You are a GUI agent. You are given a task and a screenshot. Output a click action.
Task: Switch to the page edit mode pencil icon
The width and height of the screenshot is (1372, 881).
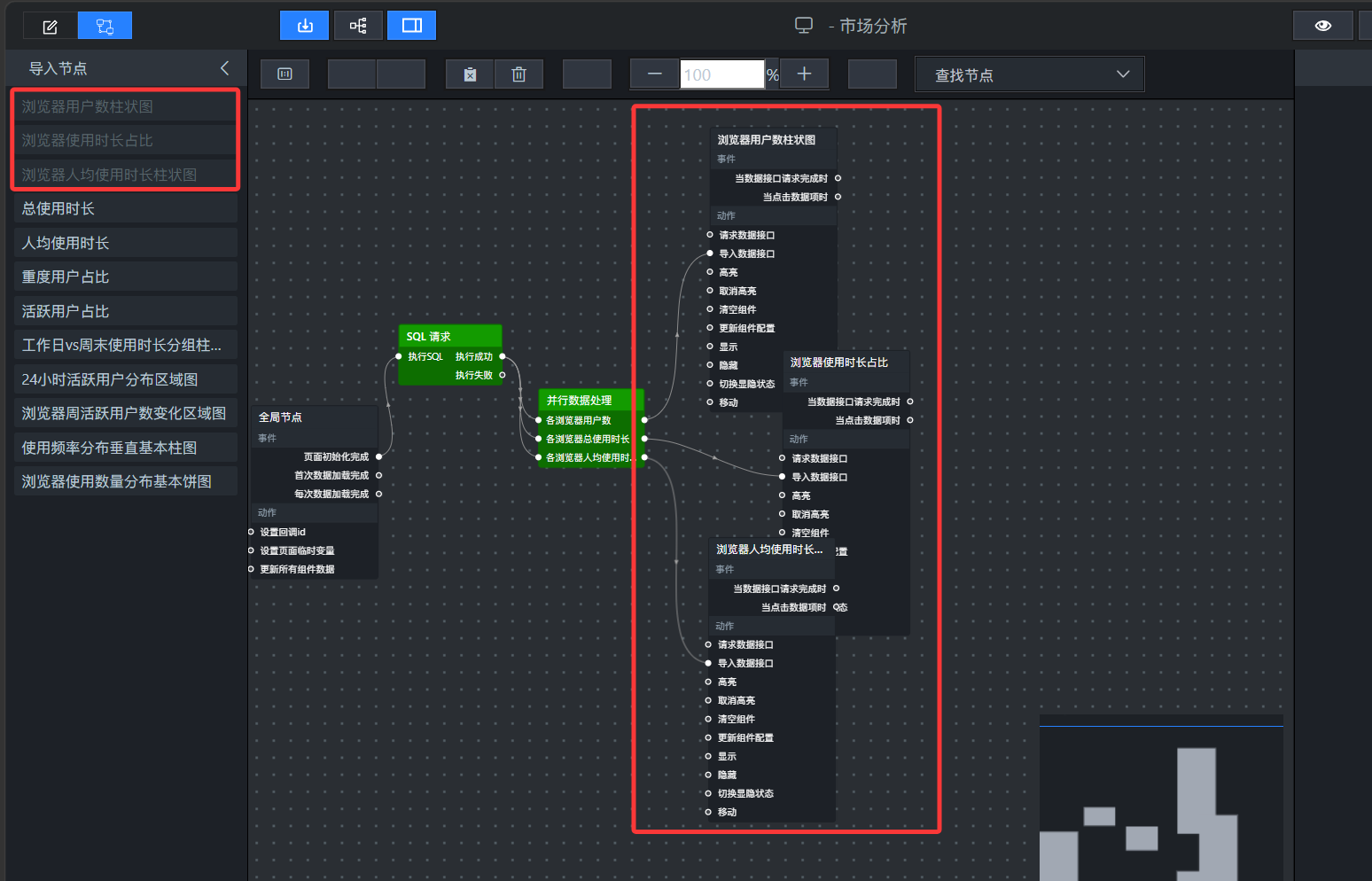coord(51,27)
